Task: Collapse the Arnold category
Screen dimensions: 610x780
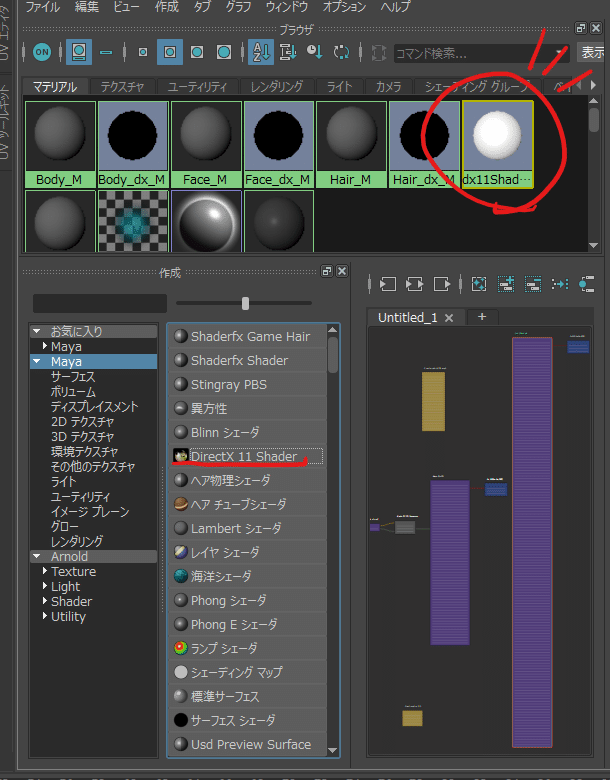Action: pos(37,556)
